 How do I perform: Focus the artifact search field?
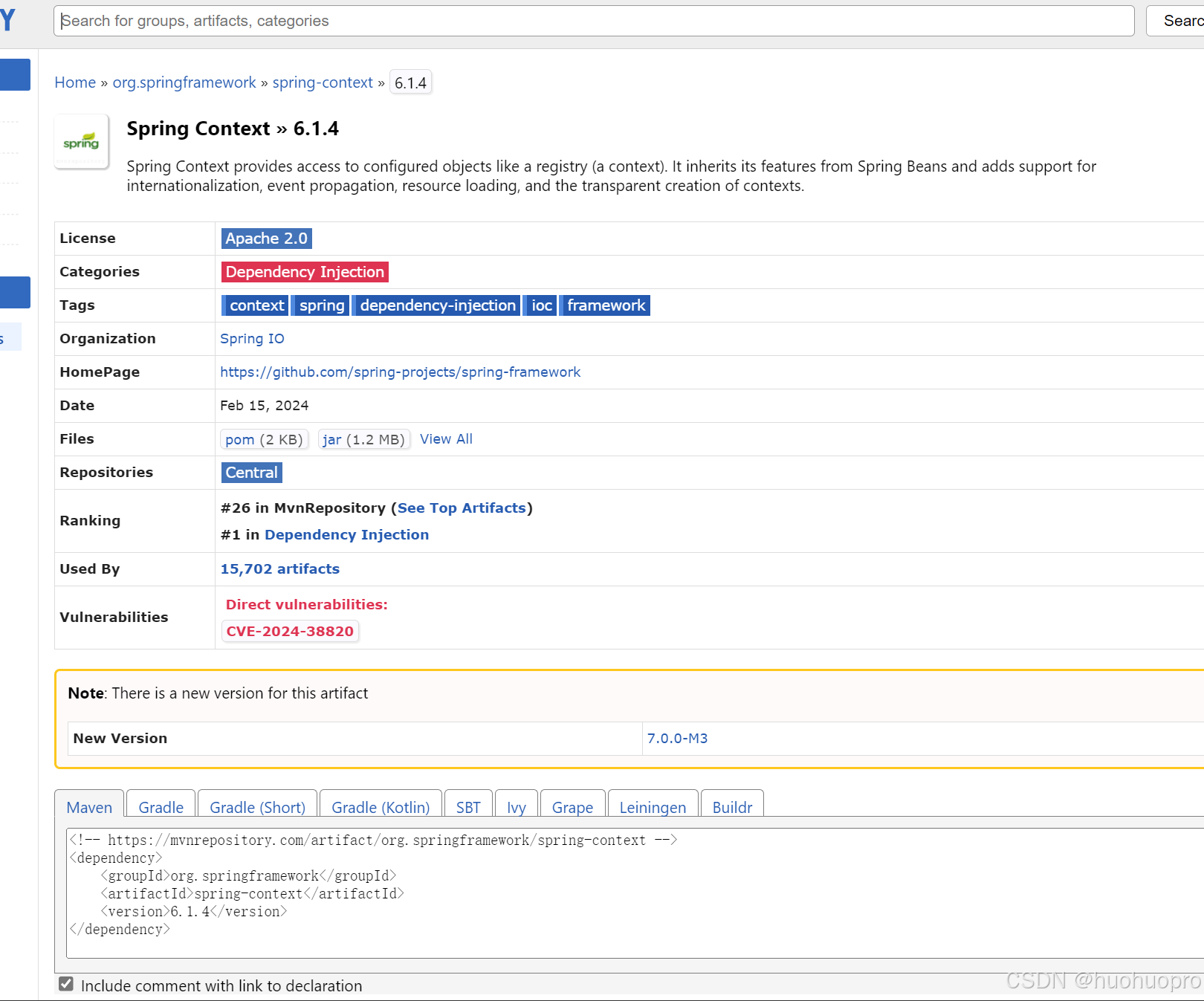point(594,21)
